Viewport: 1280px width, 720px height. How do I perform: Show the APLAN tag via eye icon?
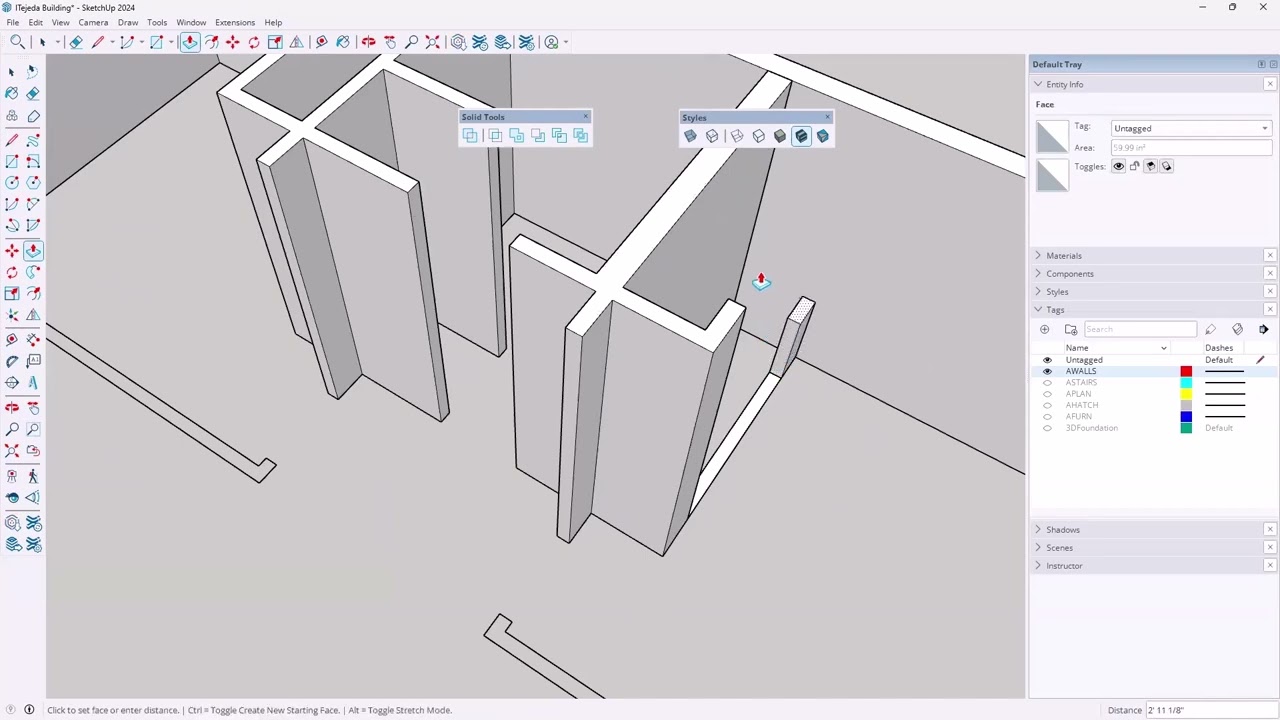1047,394
